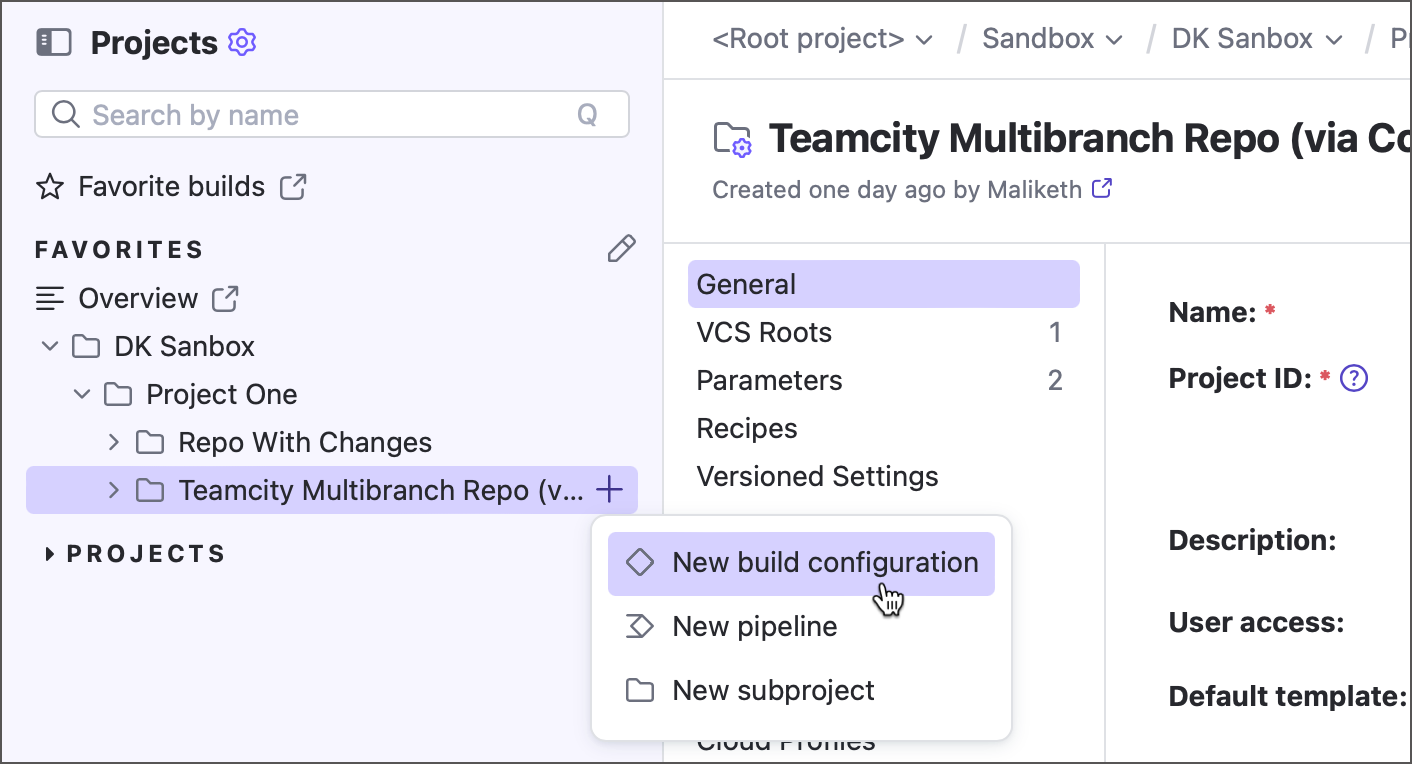
Task: Click the plus icon on Teamcity Multibranch Repo
Action: (x=609, y=490)
